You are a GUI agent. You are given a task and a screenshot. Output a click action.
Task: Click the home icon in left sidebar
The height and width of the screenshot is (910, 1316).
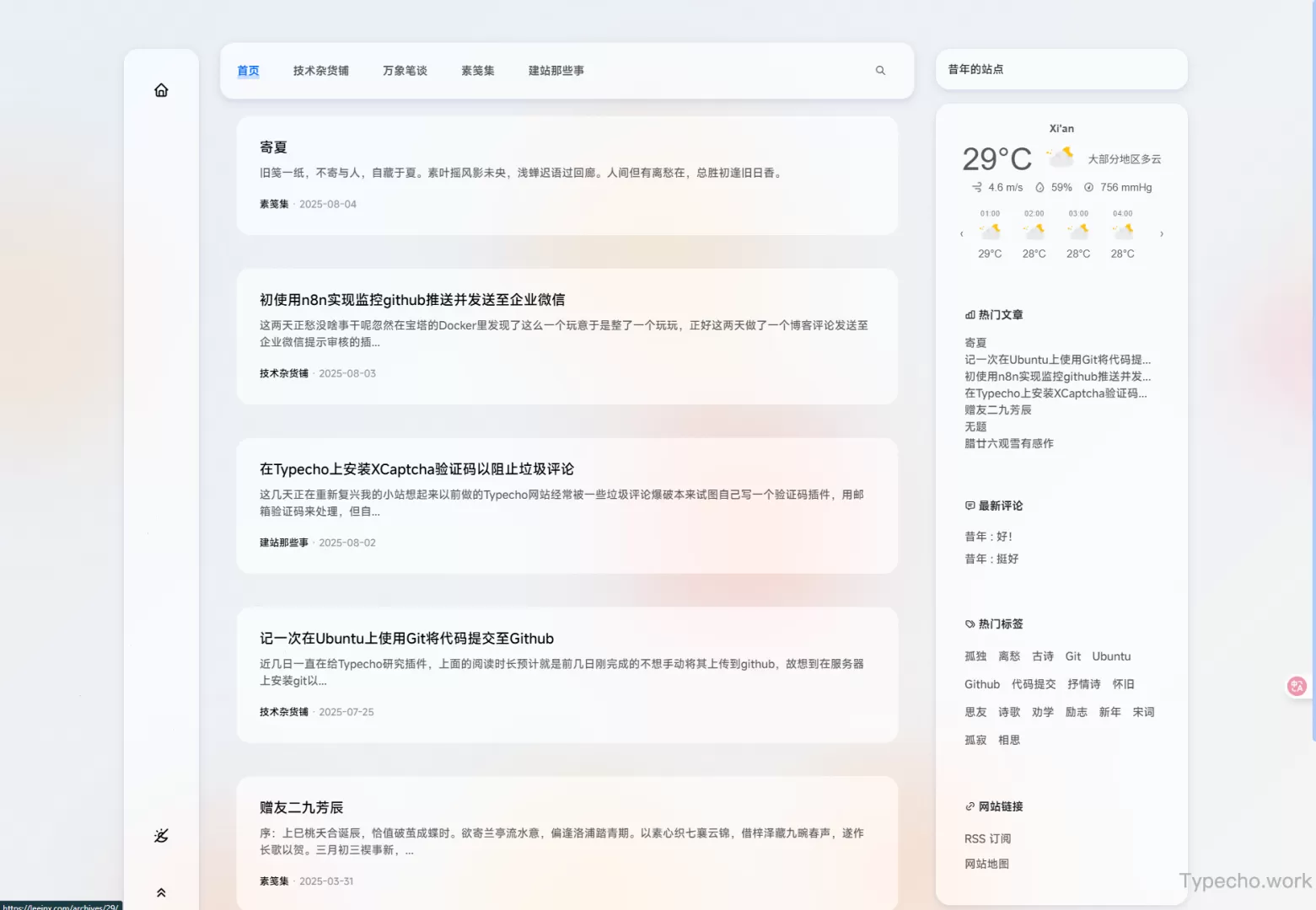(x=161, y=90)
